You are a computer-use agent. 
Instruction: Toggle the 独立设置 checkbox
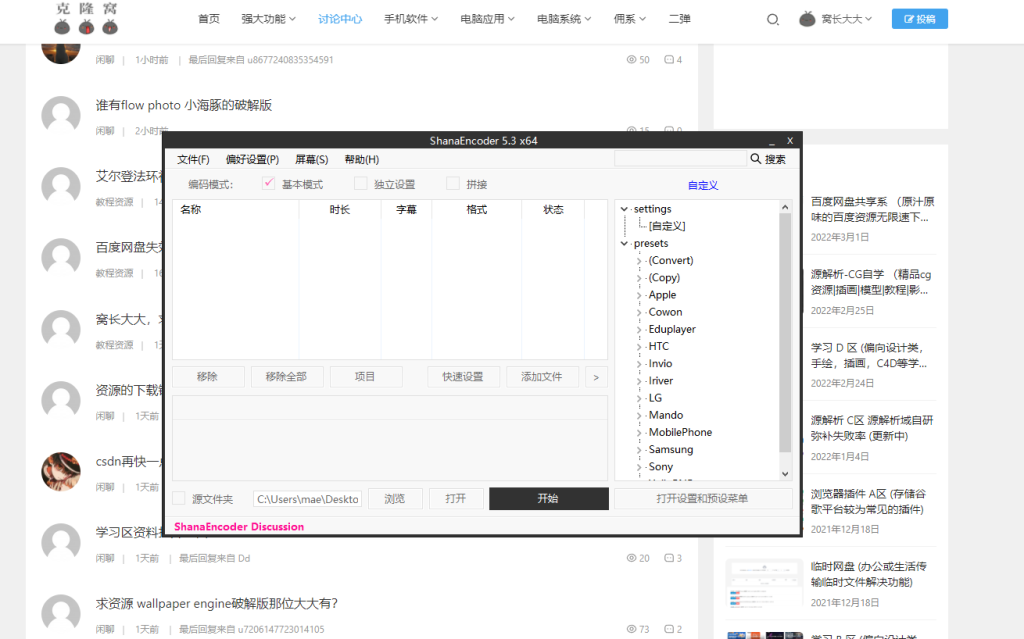[x=360, y=184]
